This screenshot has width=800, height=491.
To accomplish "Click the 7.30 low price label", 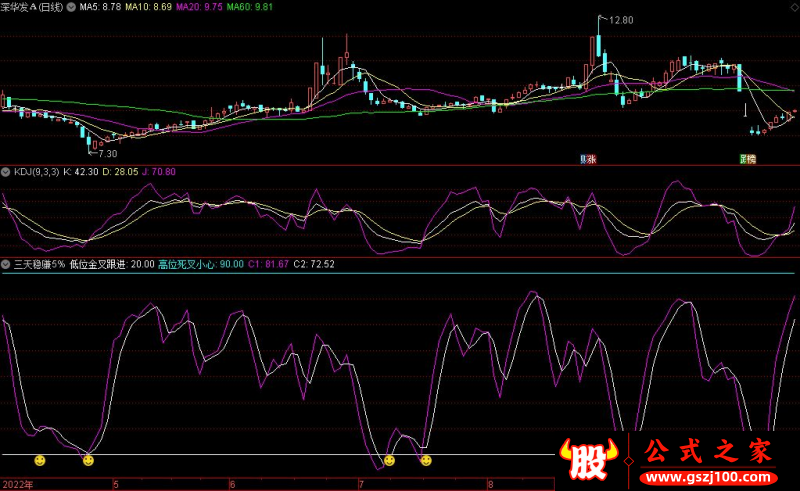I will [x=108, y=153].
